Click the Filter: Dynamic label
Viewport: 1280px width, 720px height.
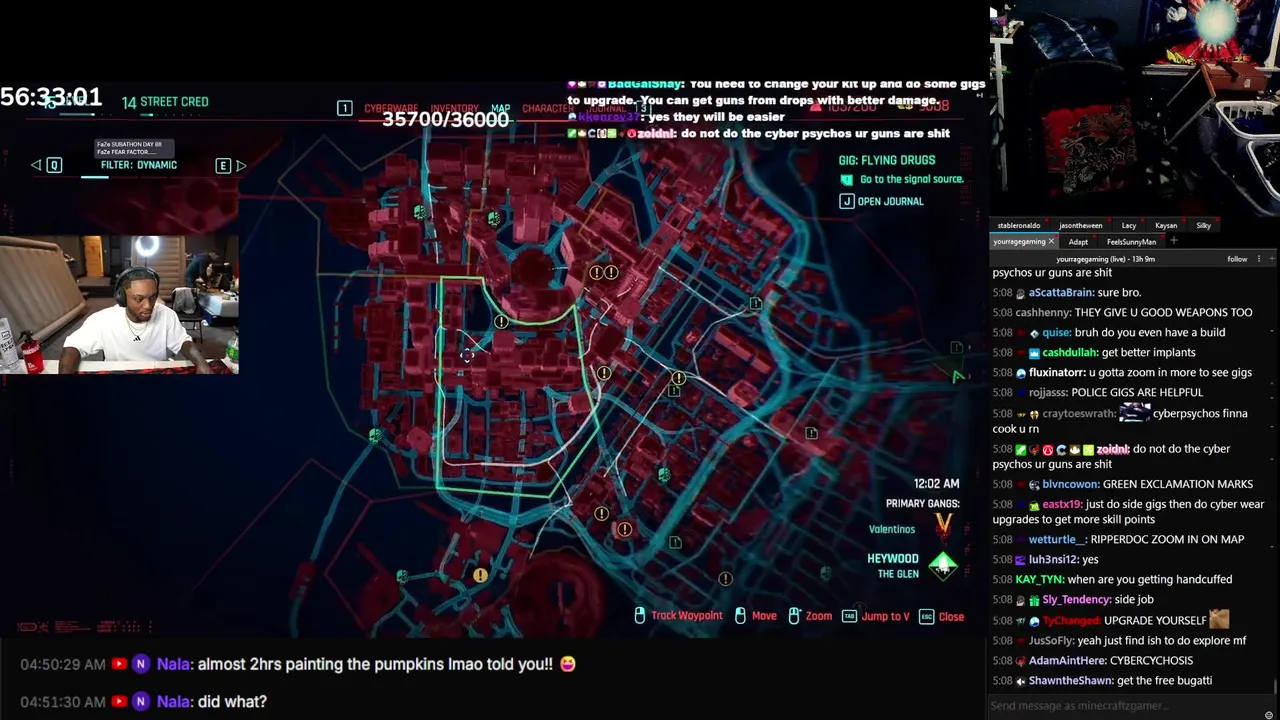pyautogui.click(x=139, y=165)
